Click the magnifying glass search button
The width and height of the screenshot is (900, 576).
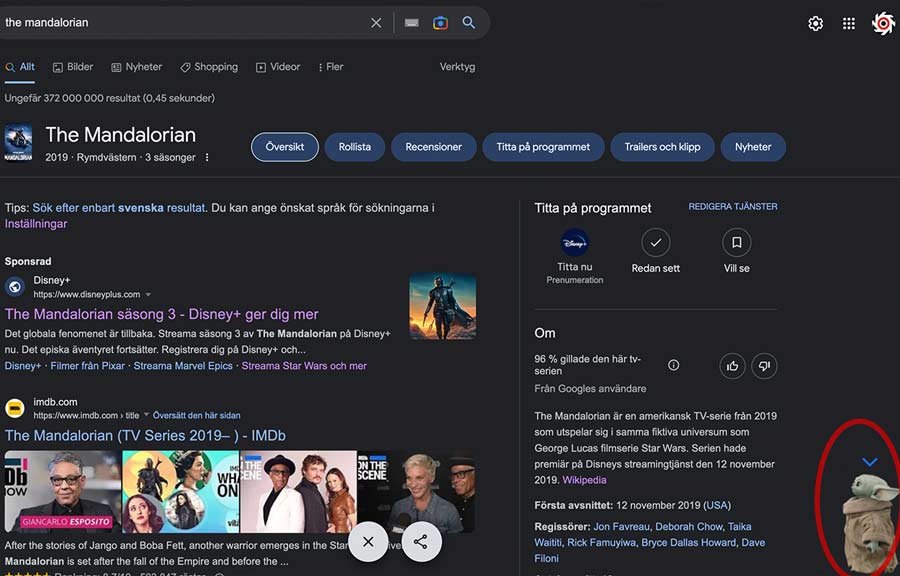coord(468,23)
